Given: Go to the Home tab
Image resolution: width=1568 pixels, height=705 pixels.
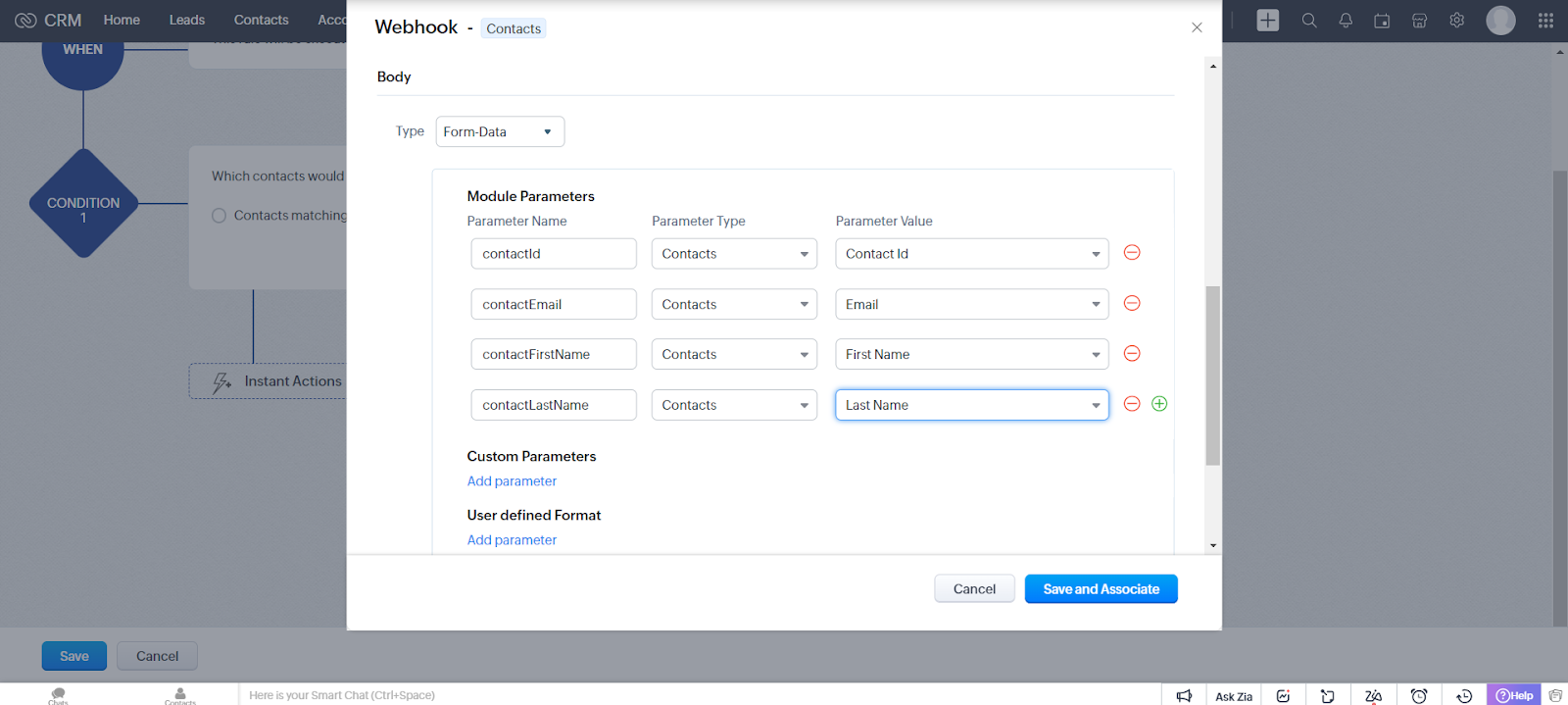Looking at the screenshot, I should pos(122,20).
